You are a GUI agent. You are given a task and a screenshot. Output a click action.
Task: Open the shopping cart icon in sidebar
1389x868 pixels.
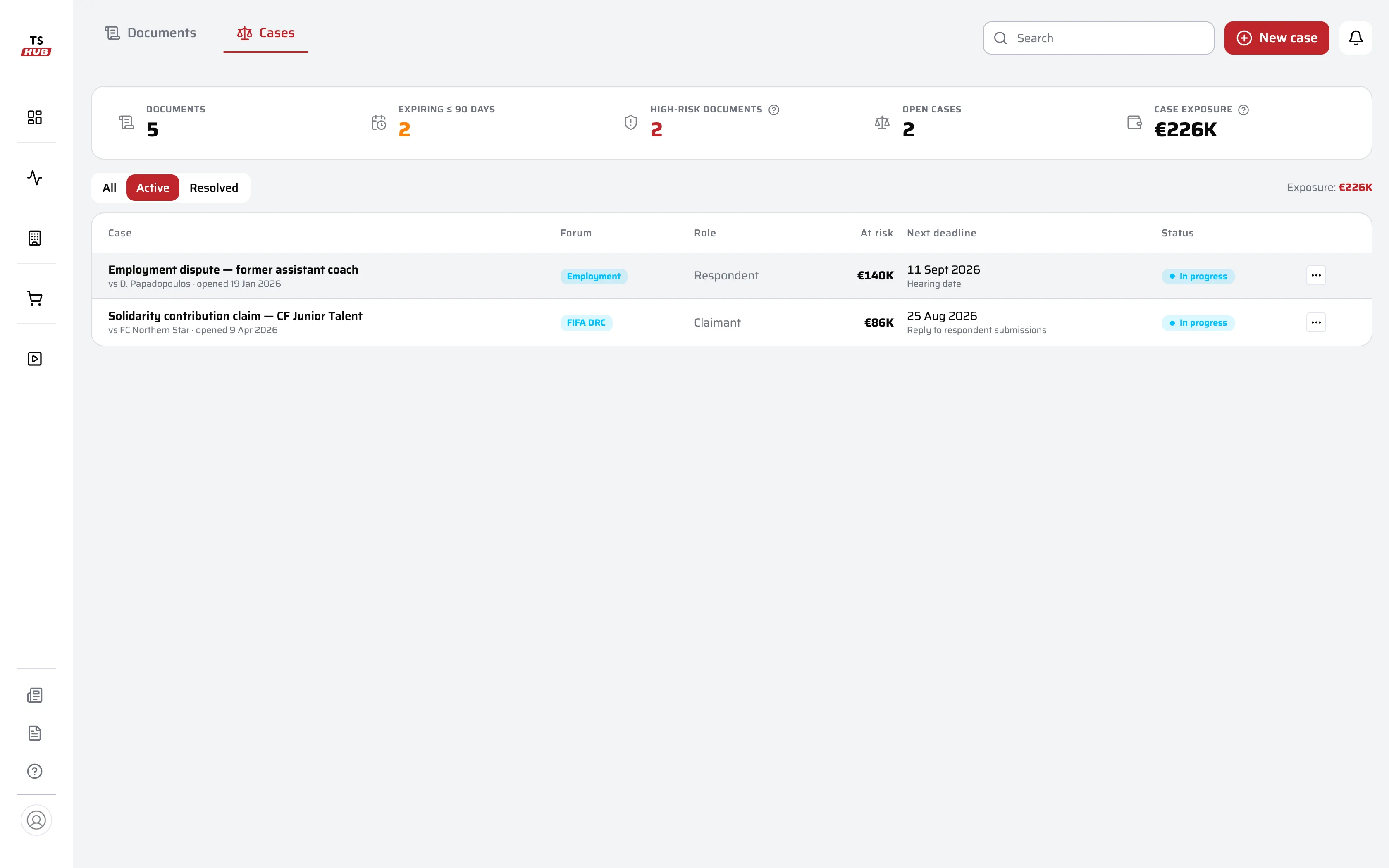(35, 298)
